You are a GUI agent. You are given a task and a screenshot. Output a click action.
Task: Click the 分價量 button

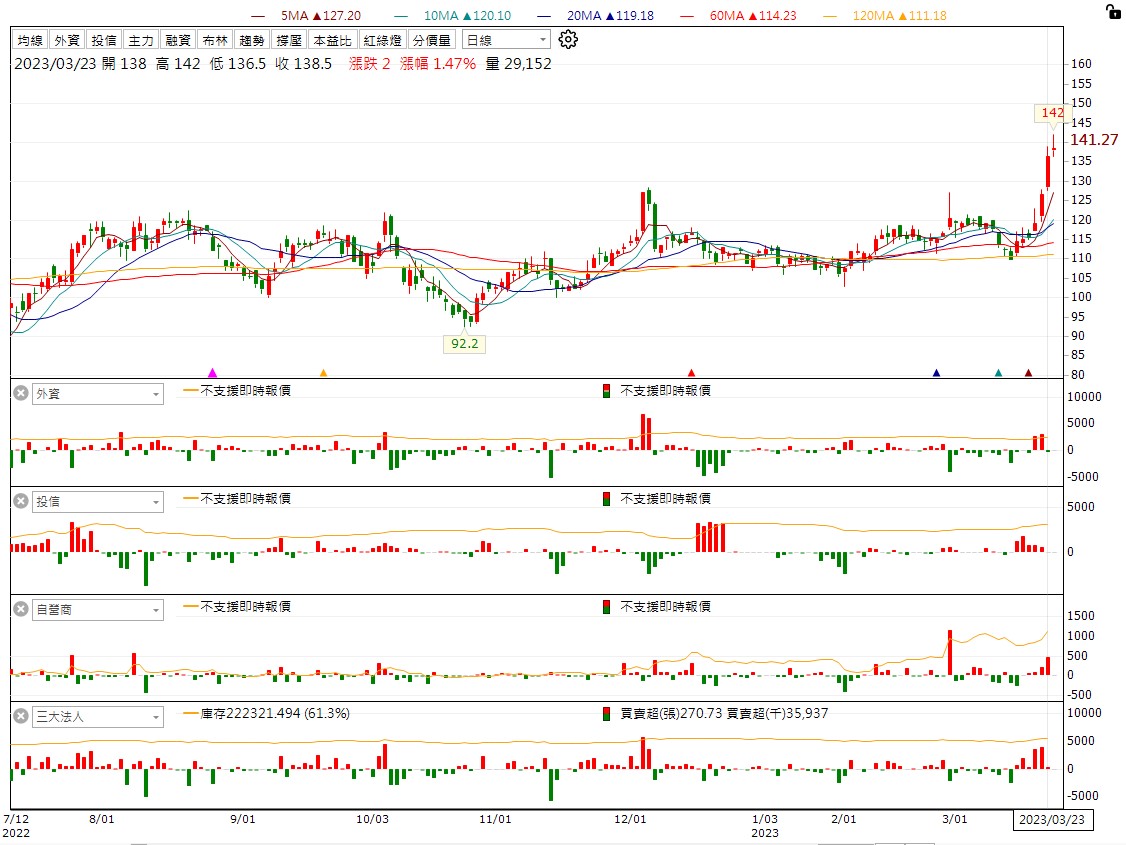point(431,40)
